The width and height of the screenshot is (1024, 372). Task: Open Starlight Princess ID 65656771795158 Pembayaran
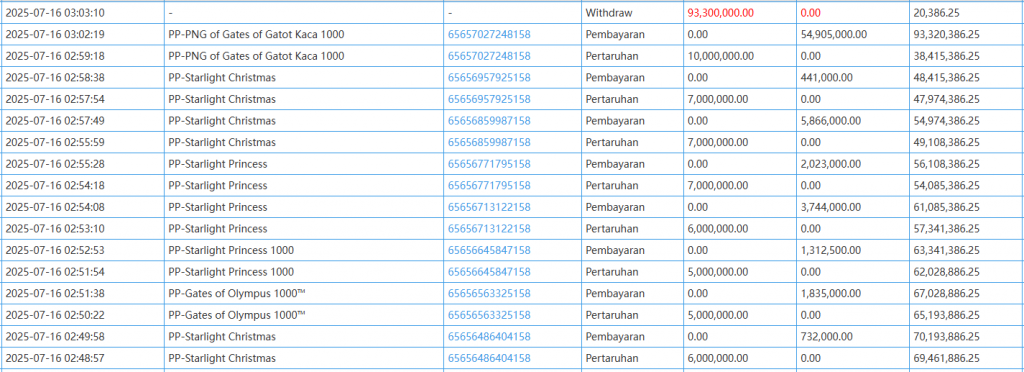[489, 164]
